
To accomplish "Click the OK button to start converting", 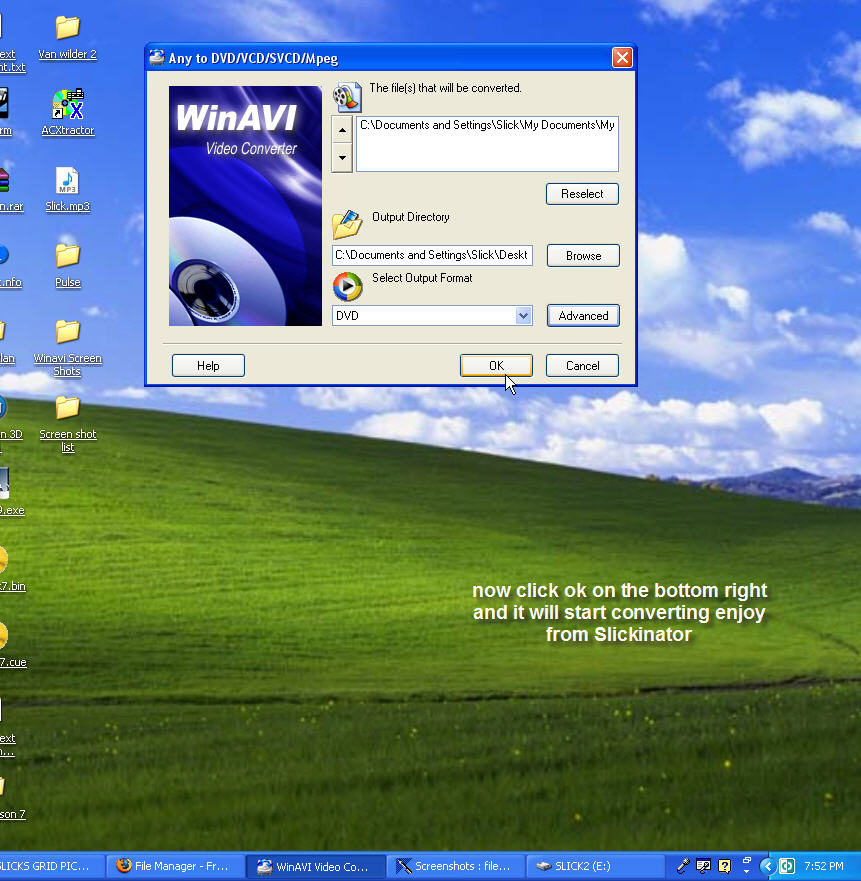I will 496,366.
